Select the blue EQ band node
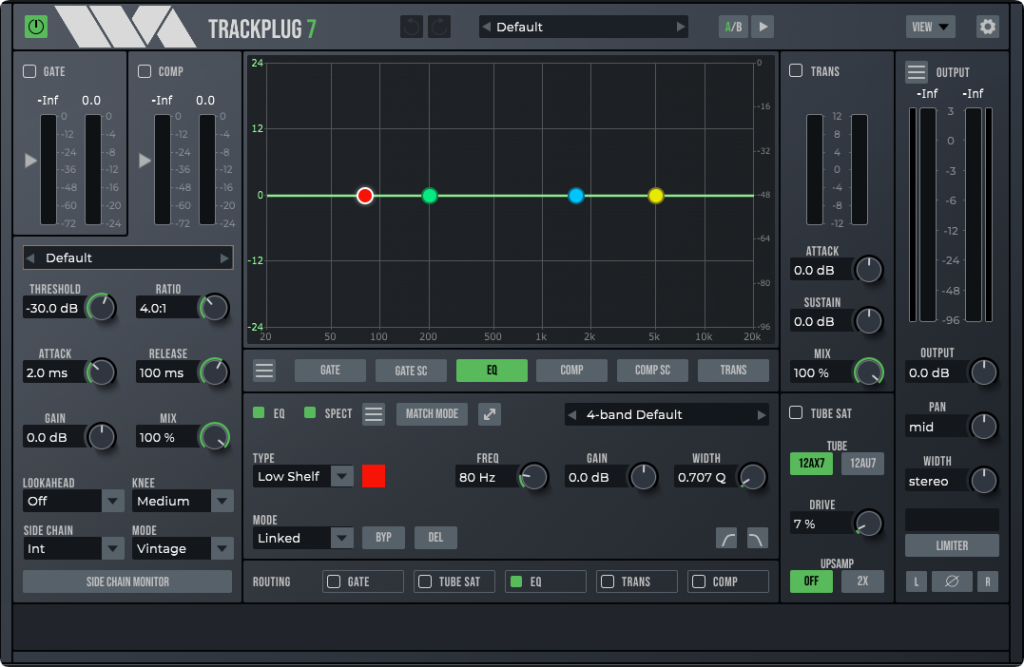The image size is (1024, 667). point(575,195)
